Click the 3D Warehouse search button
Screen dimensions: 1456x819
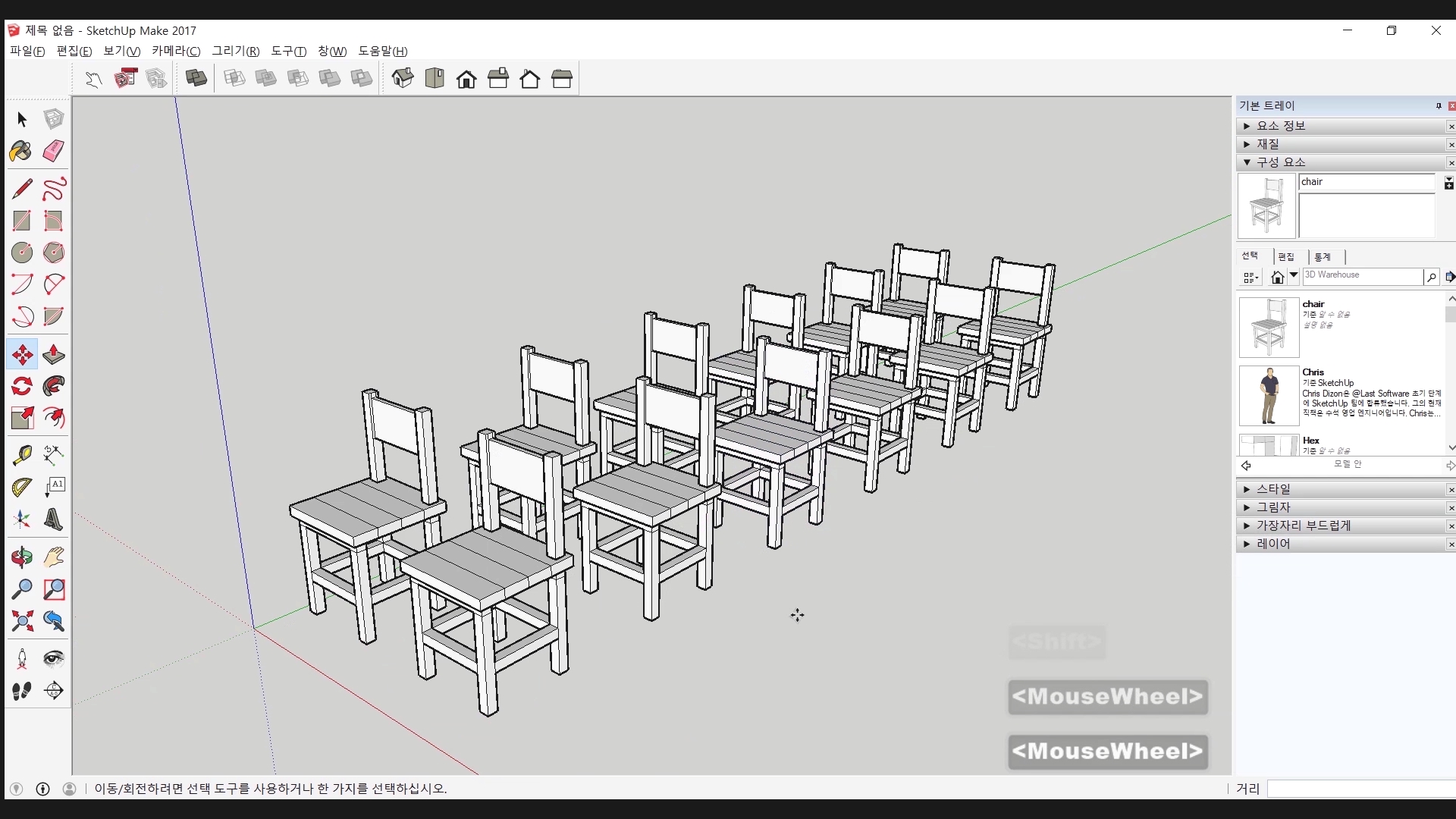pyautogui.click(x=1431, y=277)
